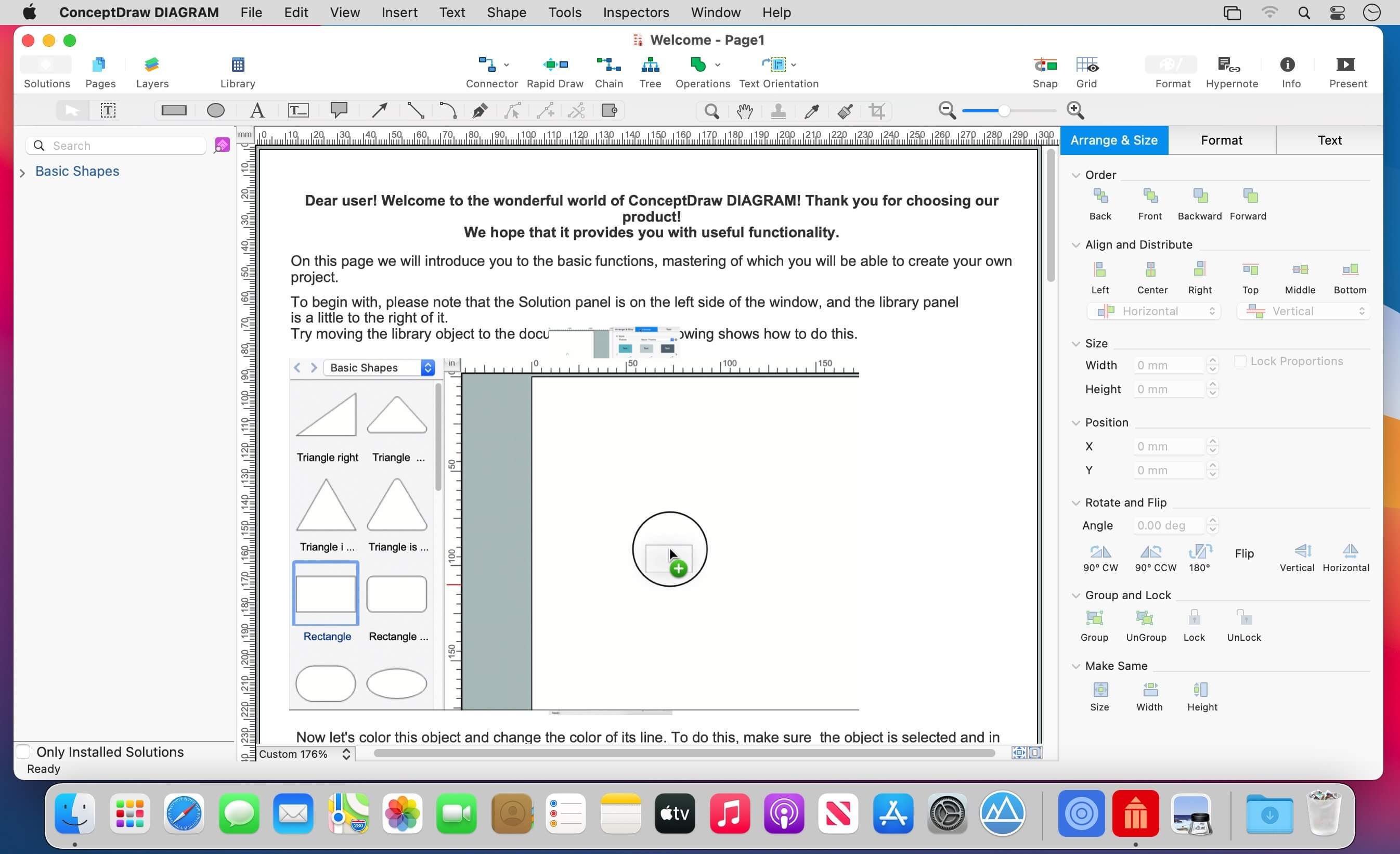Screen dimensions: 1400x854
Task: Switch to the Format tab
Action: (x=1221, y=140)
